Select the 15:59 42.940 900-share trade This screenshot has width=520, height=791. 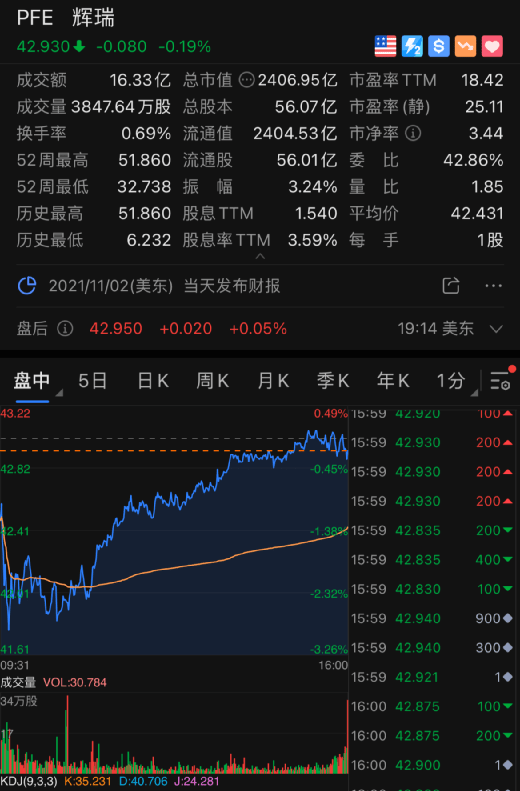(433, 618)
